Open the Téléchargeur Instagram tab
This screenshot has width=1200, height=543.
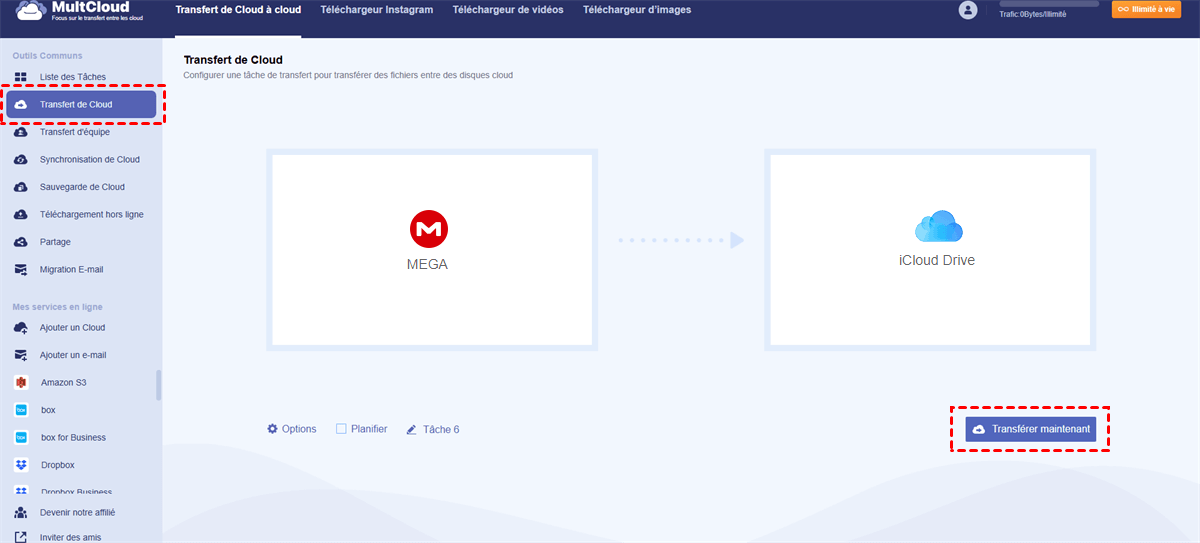point(376,10)
